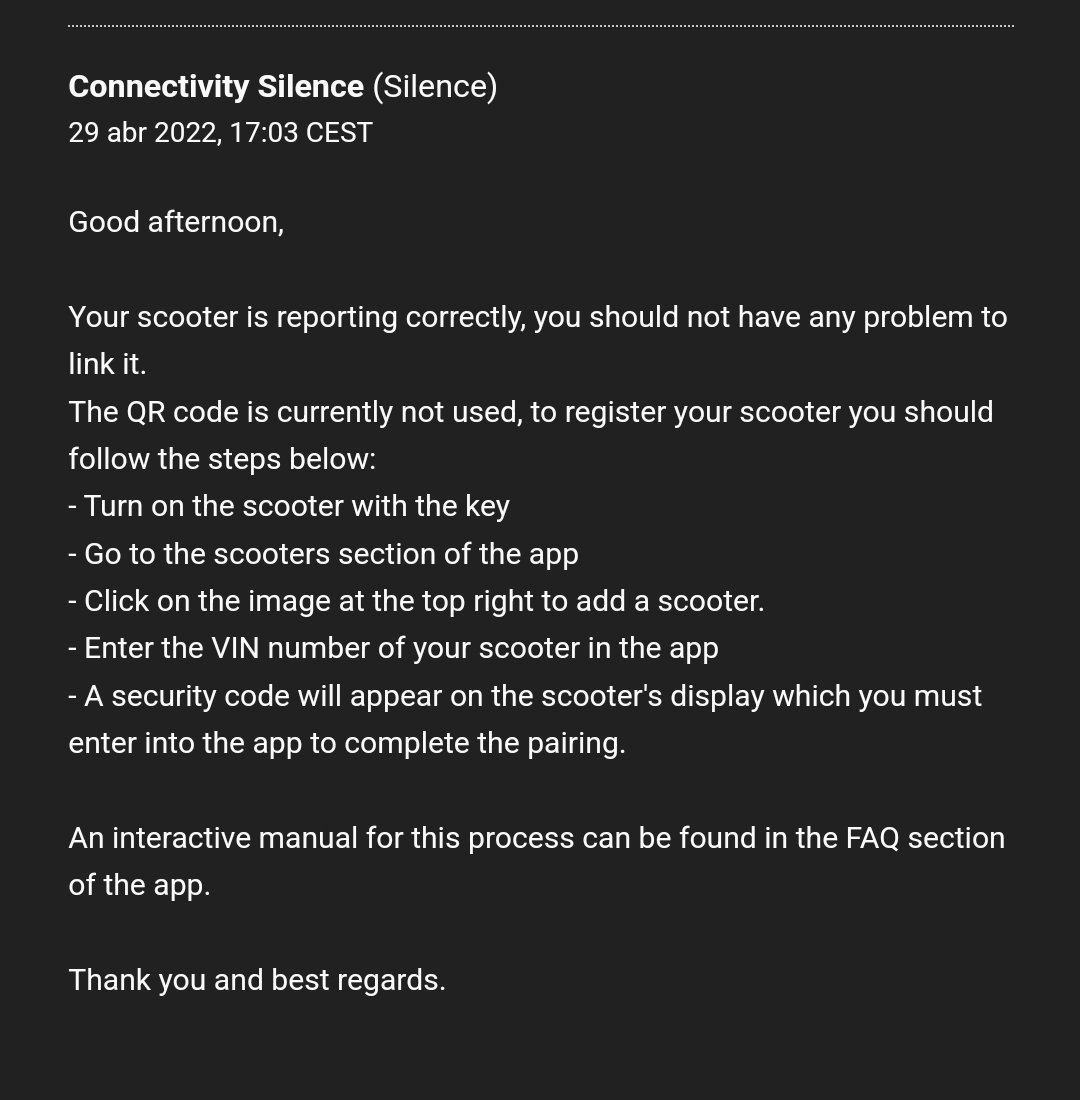Click the step 'Enter the VIN number'
Viewport: 1080px width, 1100px height.
[x=393, y=648]
